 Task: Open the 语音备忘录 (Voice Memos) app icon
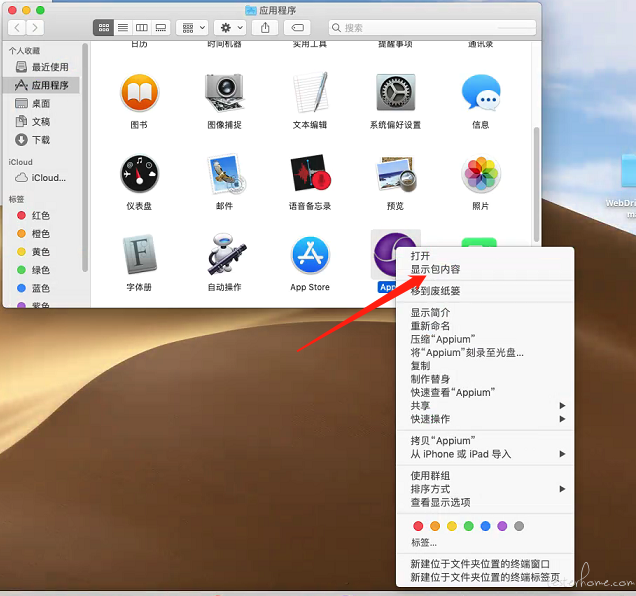pos(310,173)
